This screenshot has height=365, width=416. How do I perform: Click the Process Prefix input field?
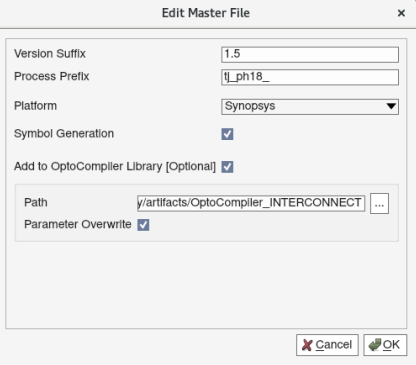pyautogui.click(x=310, y=77)
